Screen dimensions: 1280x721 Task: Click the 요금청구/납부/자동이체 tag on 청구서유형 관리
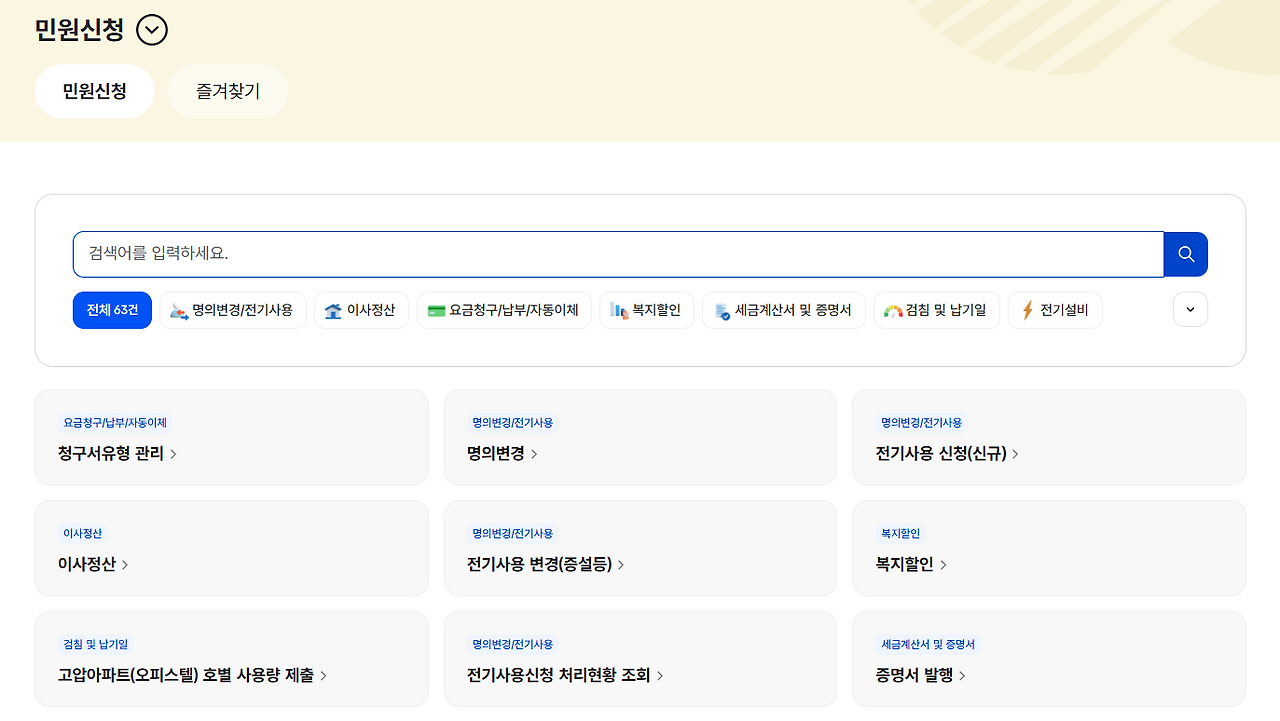pos(115,423)
